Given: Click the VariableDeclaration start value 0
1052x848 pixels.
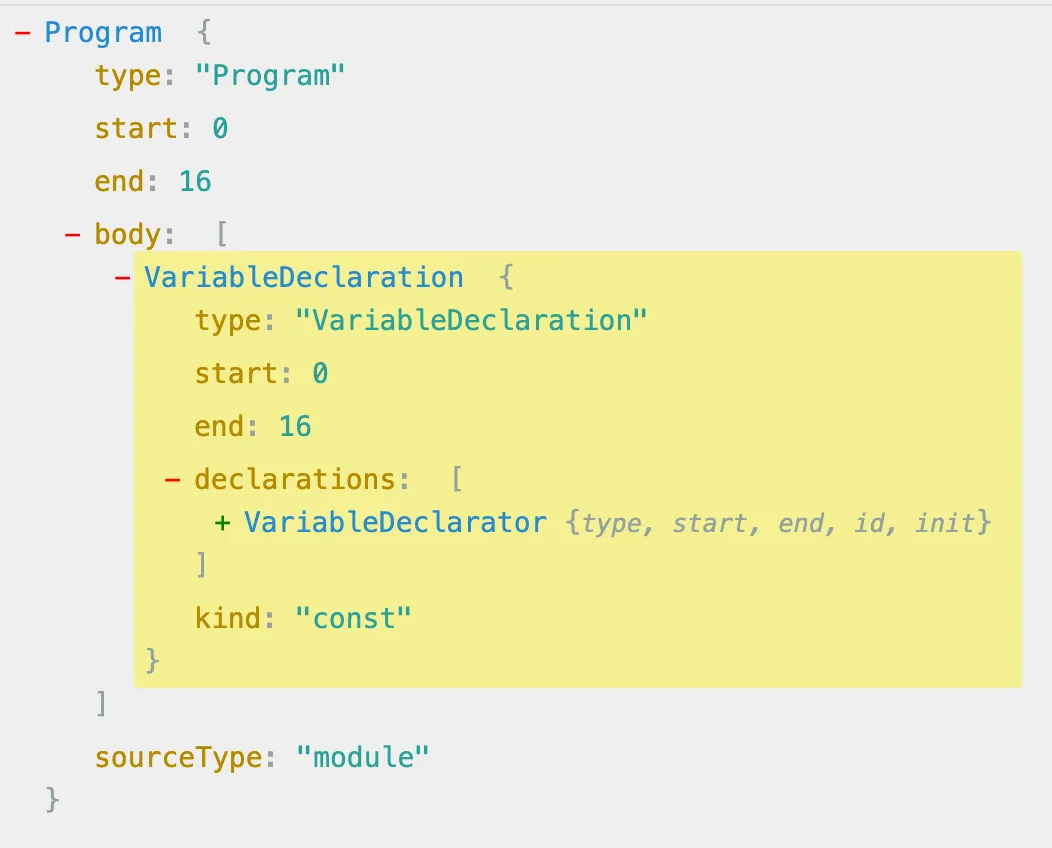Looking at the screenshot, I should (x=320, y=374).
